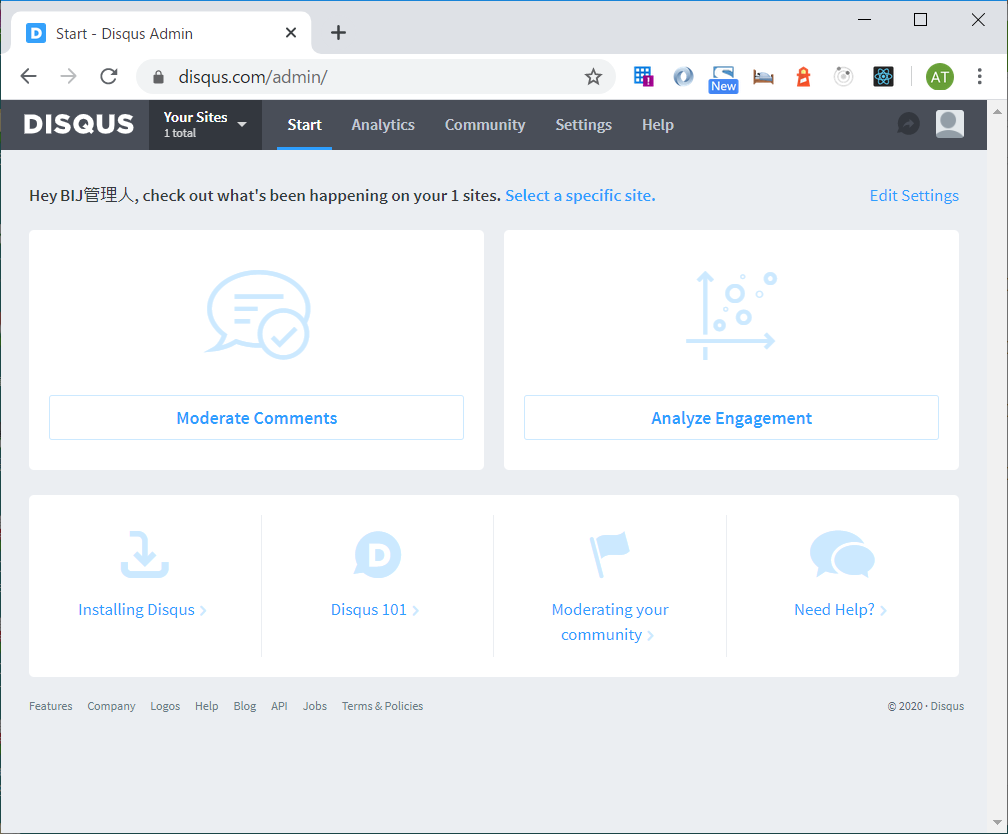Open the Need Help? link
This screenshot has height=834, width=1008.
click(841, 610)
